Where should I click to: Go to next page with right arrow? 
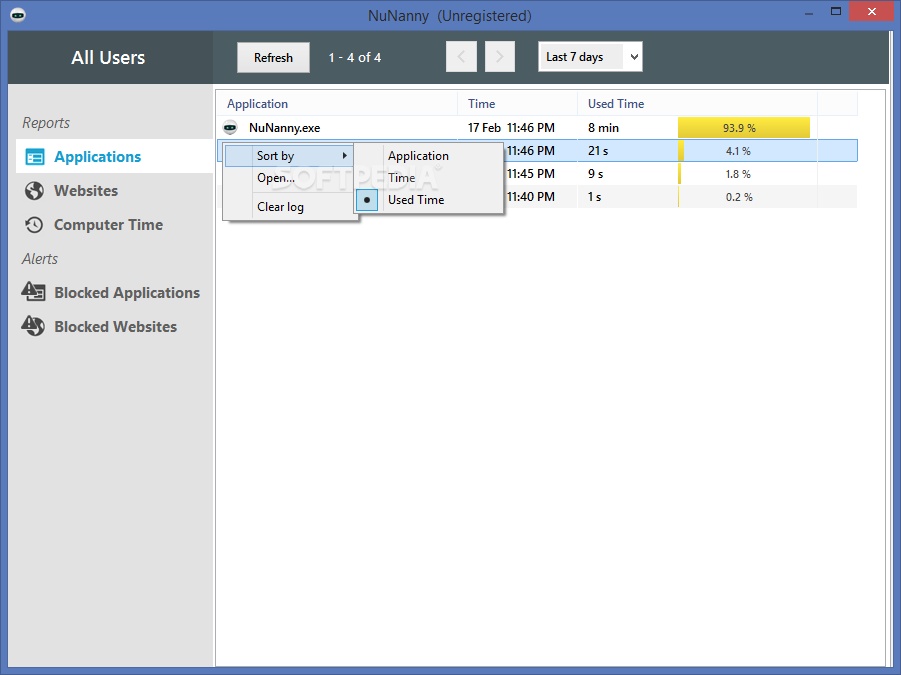click(x=499, y=57)
